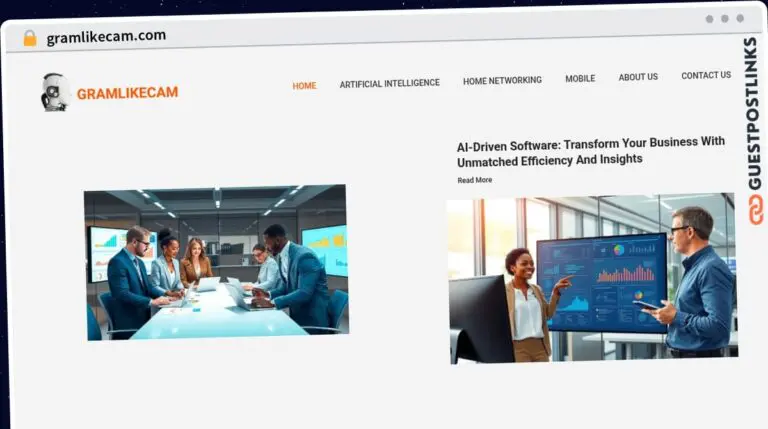This screenshot has width=768, height=429.
Task: Click the vertical GUESTPOSTLINKS watermark text
Action: (x=753, y=113)
